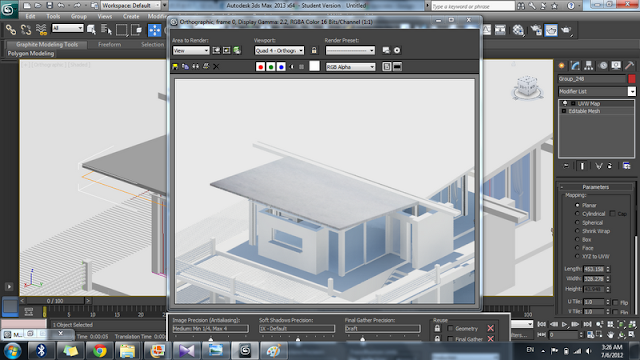Open the Display command panel tab
This screenshot has width=640, height=360.
(616, 66)
